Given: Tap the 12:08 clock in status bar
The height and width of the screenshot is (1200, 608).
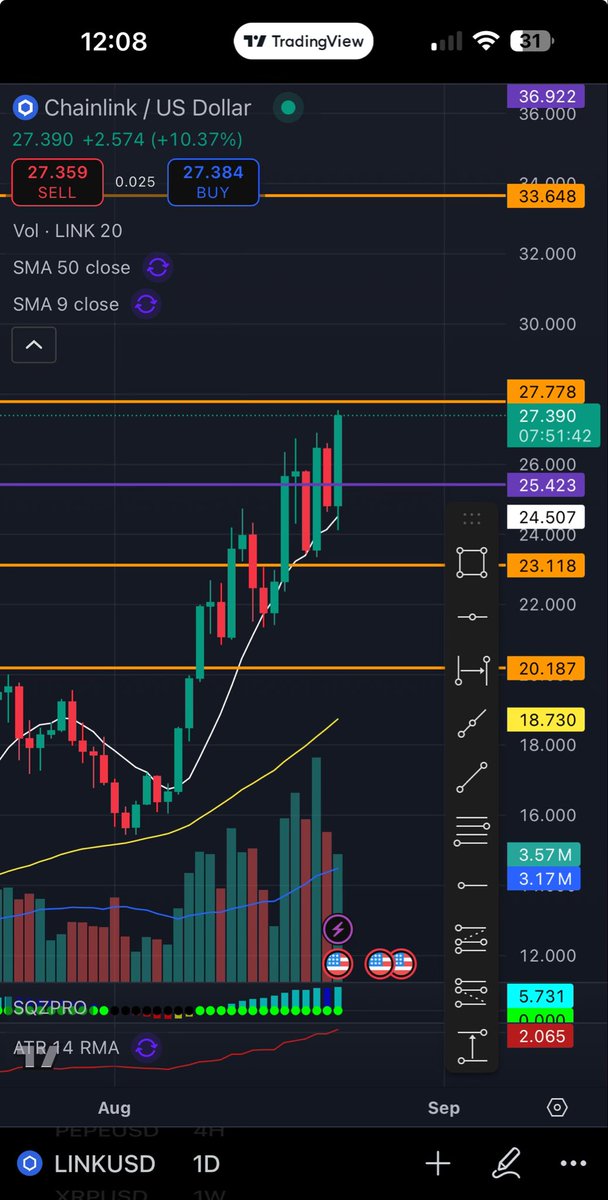Looking at the screenshot, I should pos(114,41).
